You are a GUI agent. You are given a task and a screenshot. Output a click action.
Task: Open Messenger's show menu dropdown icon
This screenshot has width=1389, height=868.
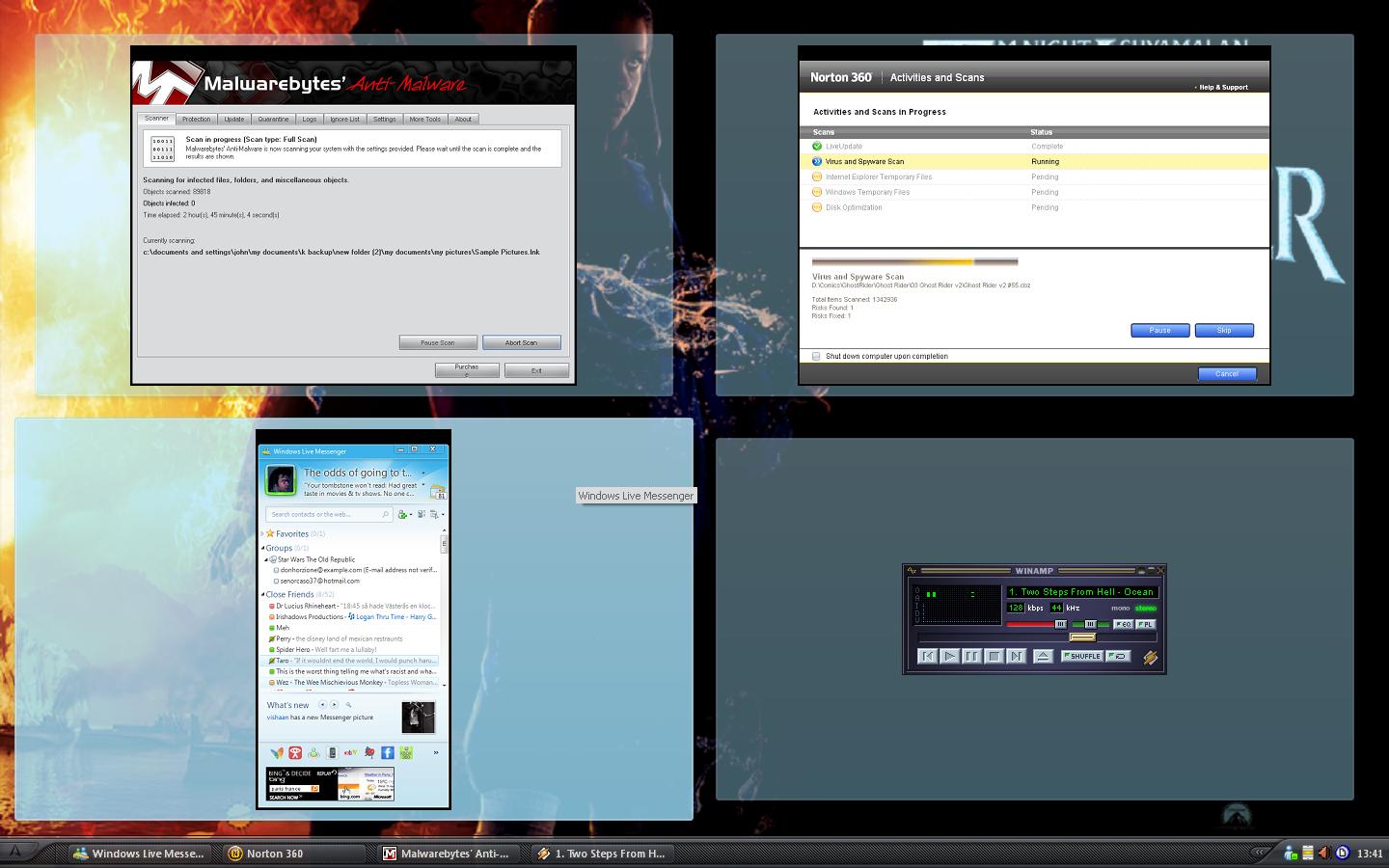(436, 514)
